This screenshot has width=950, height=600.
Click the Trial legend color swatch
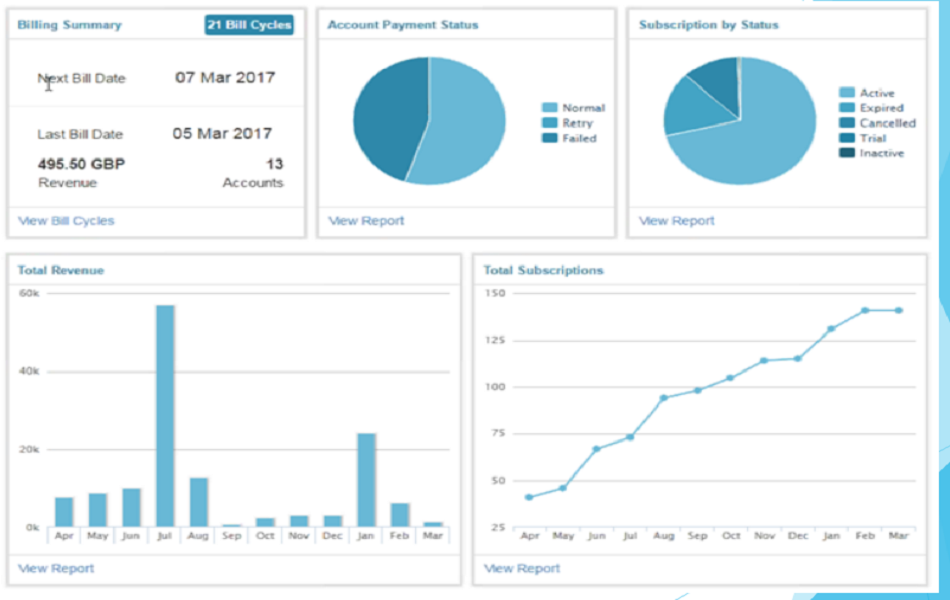coord(847,138)
